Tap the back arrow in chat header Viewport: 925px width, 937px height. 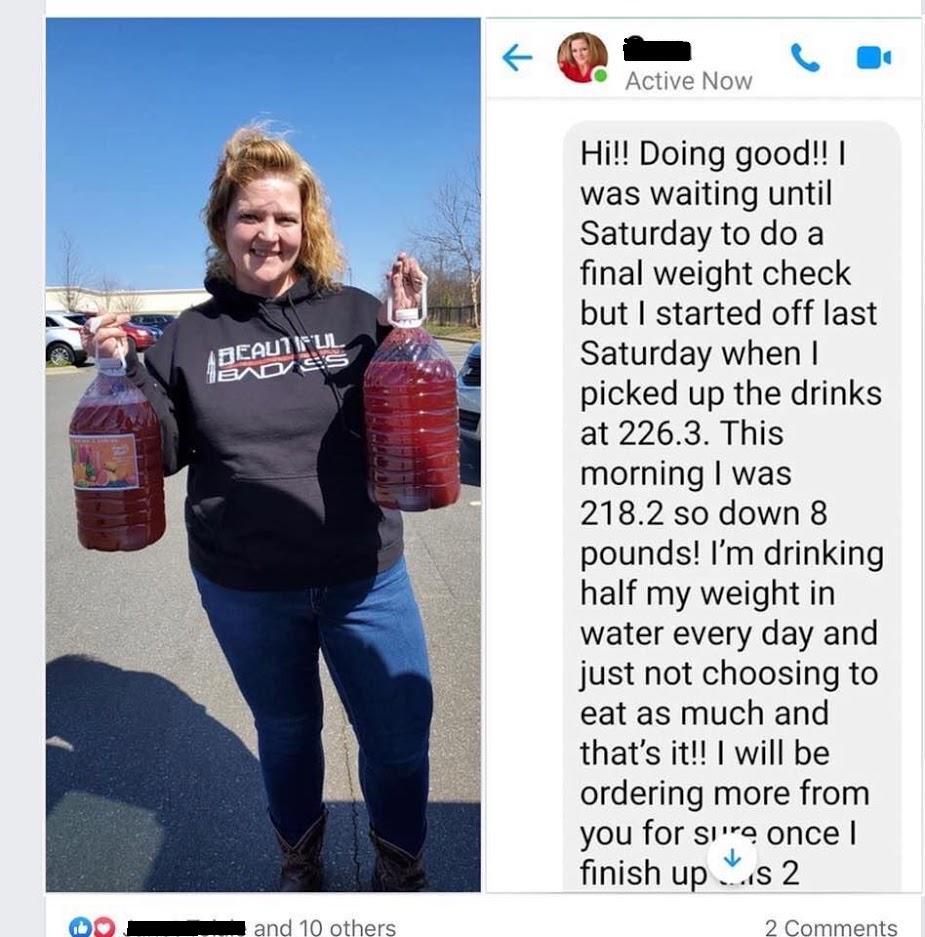[517, 58]
